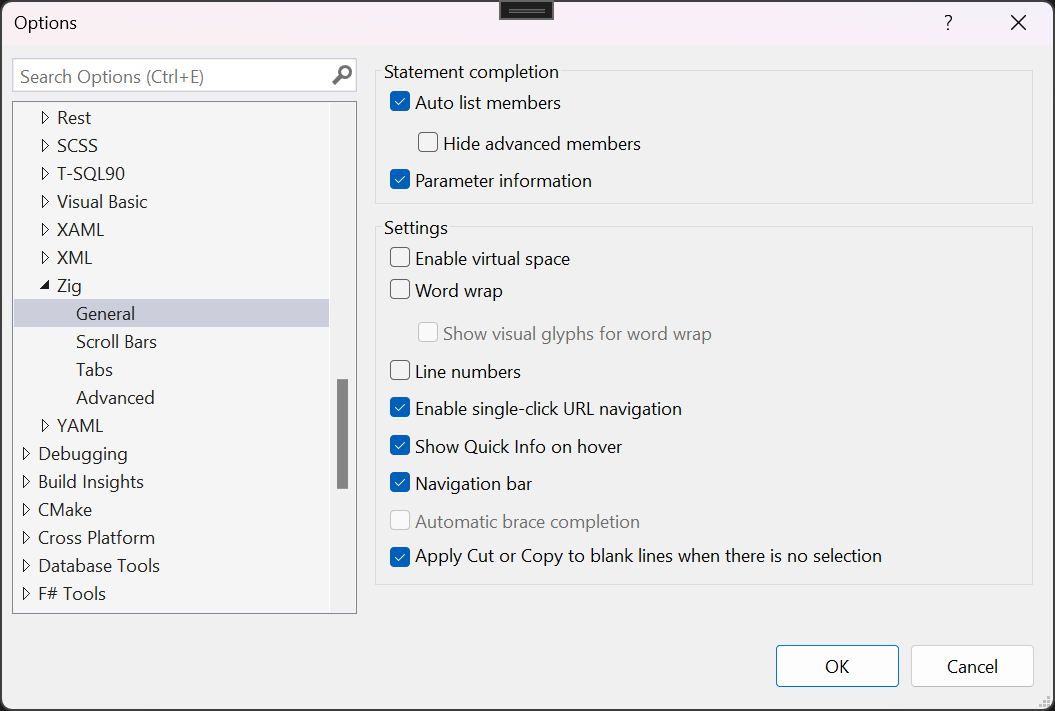This screenshot has width=1055, height=711.
Task: Enable Line numbers
Action: point(400,371)
